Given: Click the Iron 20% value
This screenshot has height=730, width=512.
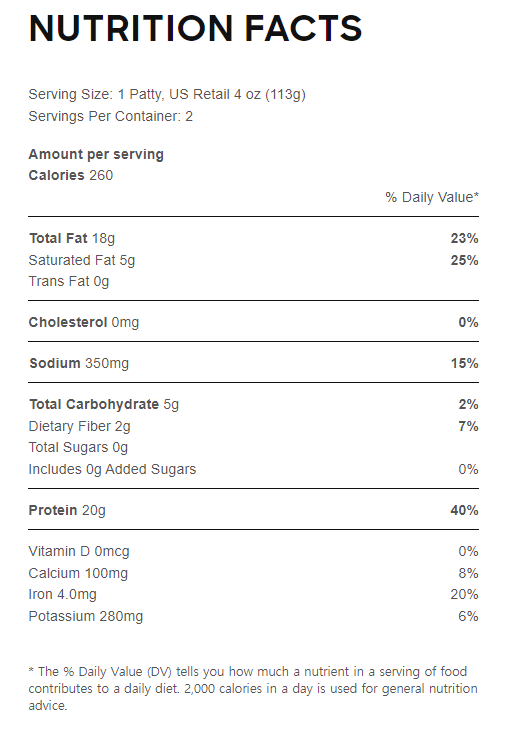Looking at the screenshot, I should click(465, 594).
